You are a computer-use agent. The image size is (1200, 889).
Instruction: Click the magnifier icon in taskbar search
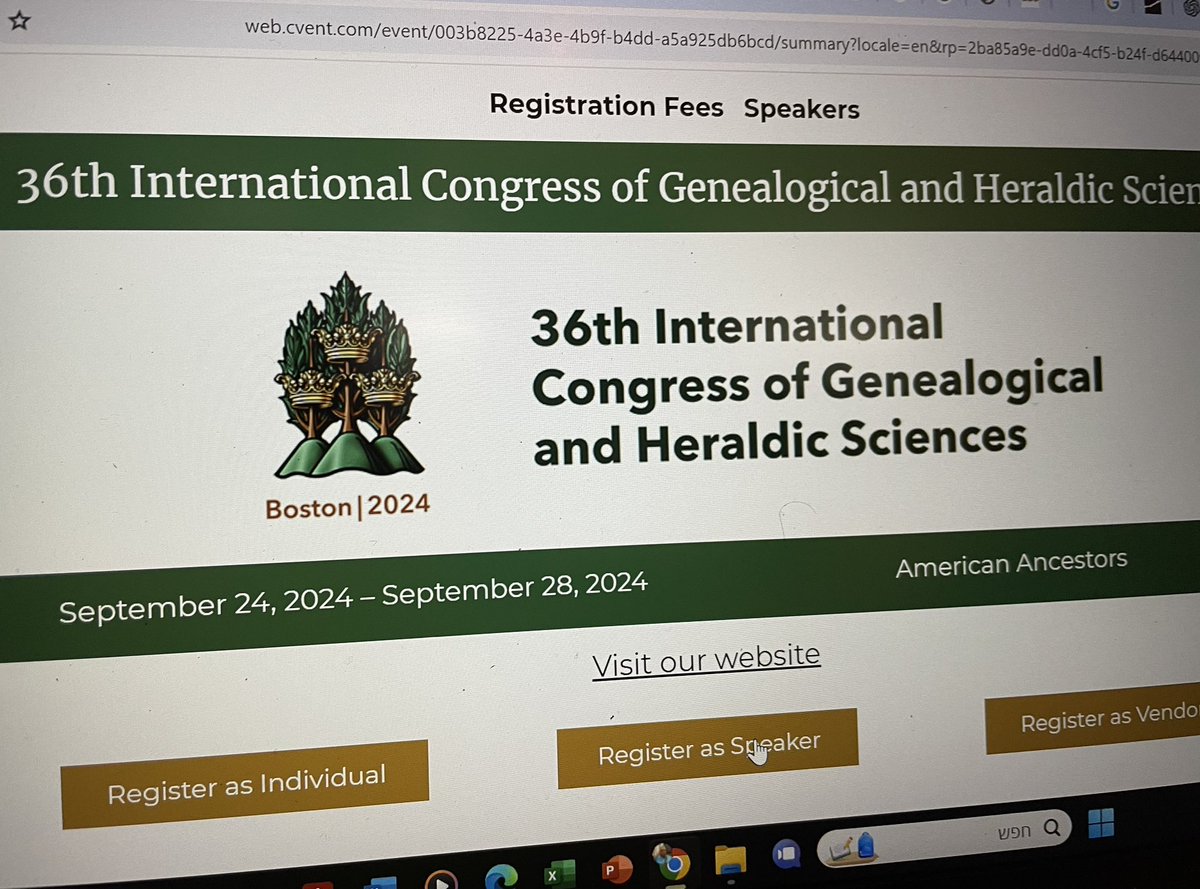[1053, 827]
